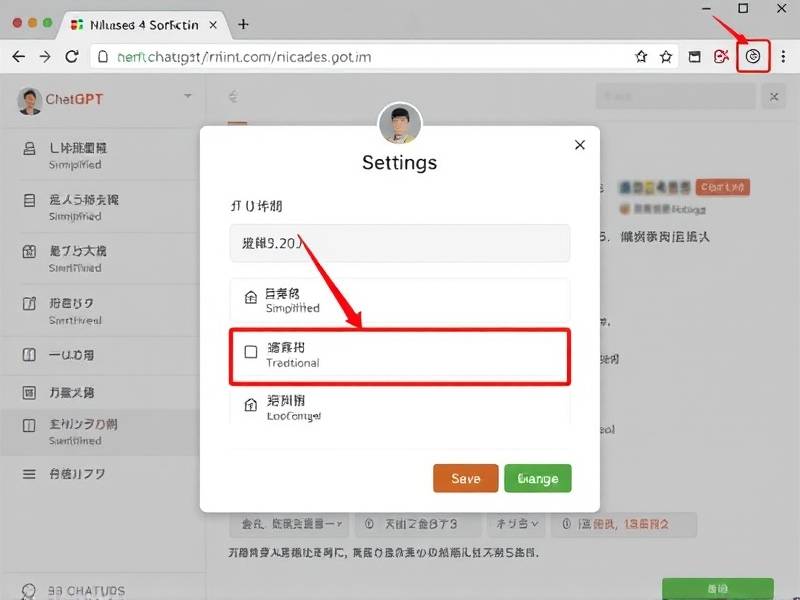Expand the ChatGPT account dropdown arrow
The width and height of the screenshot is (800, 600).
click(x=187, y=97)
